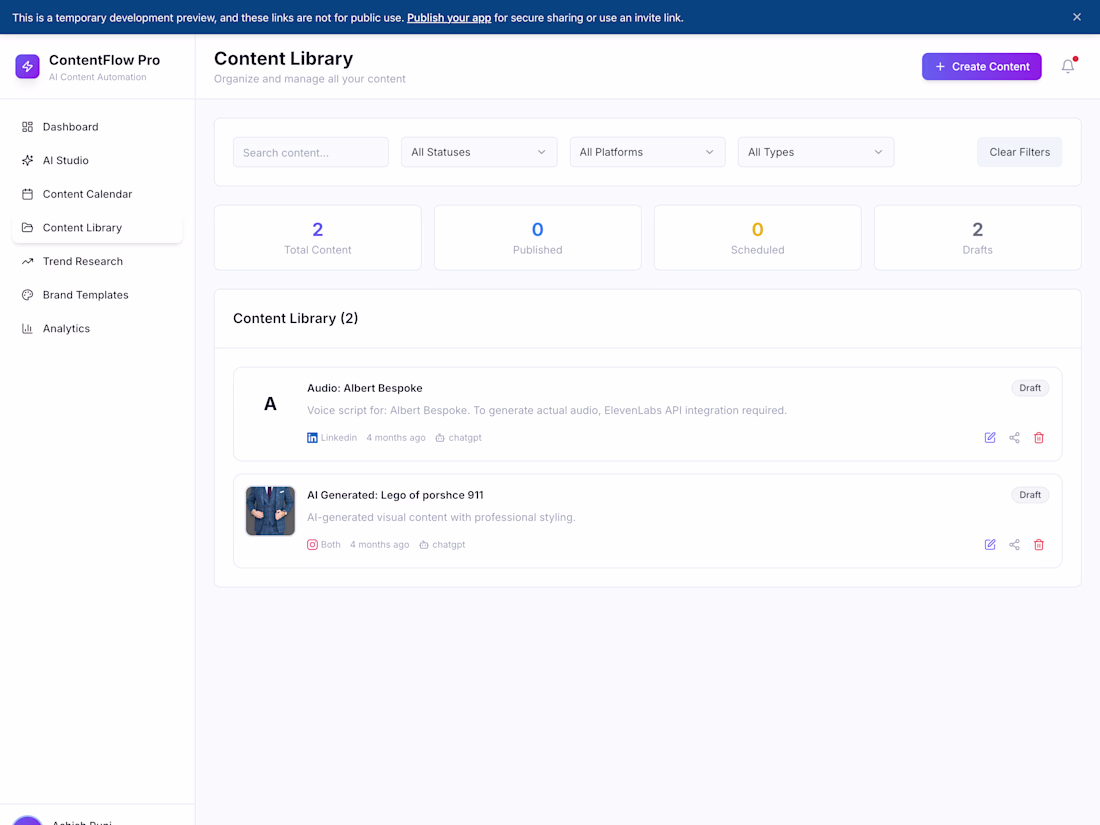Open Brand Templates page

tap(98, 295)
